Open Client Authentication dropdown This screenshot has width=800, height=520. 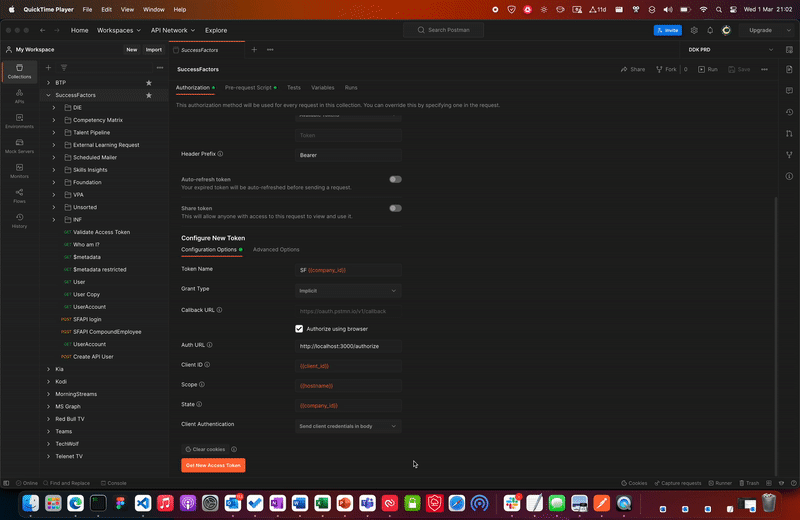(348, 426)
